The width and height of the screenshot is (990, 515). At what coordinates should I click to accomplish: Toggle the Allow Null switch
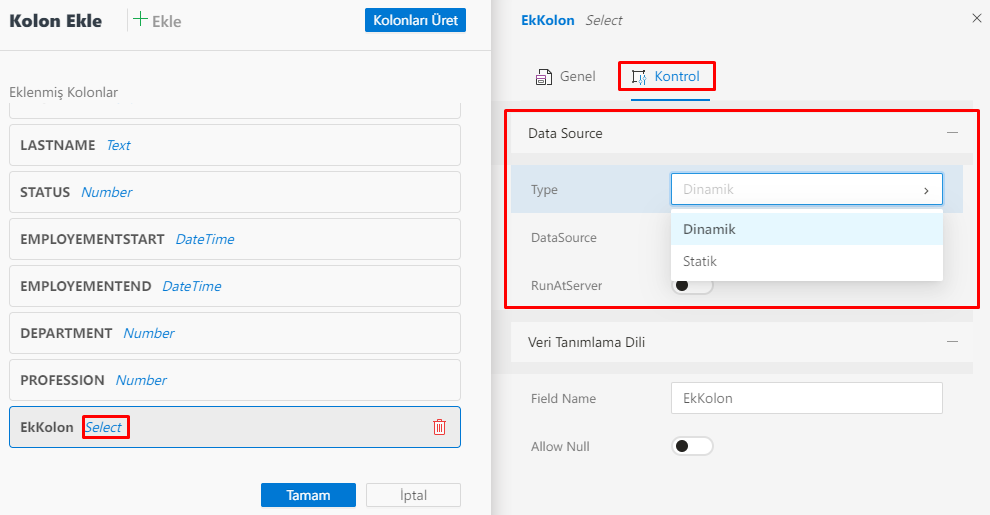pos(692,446)
